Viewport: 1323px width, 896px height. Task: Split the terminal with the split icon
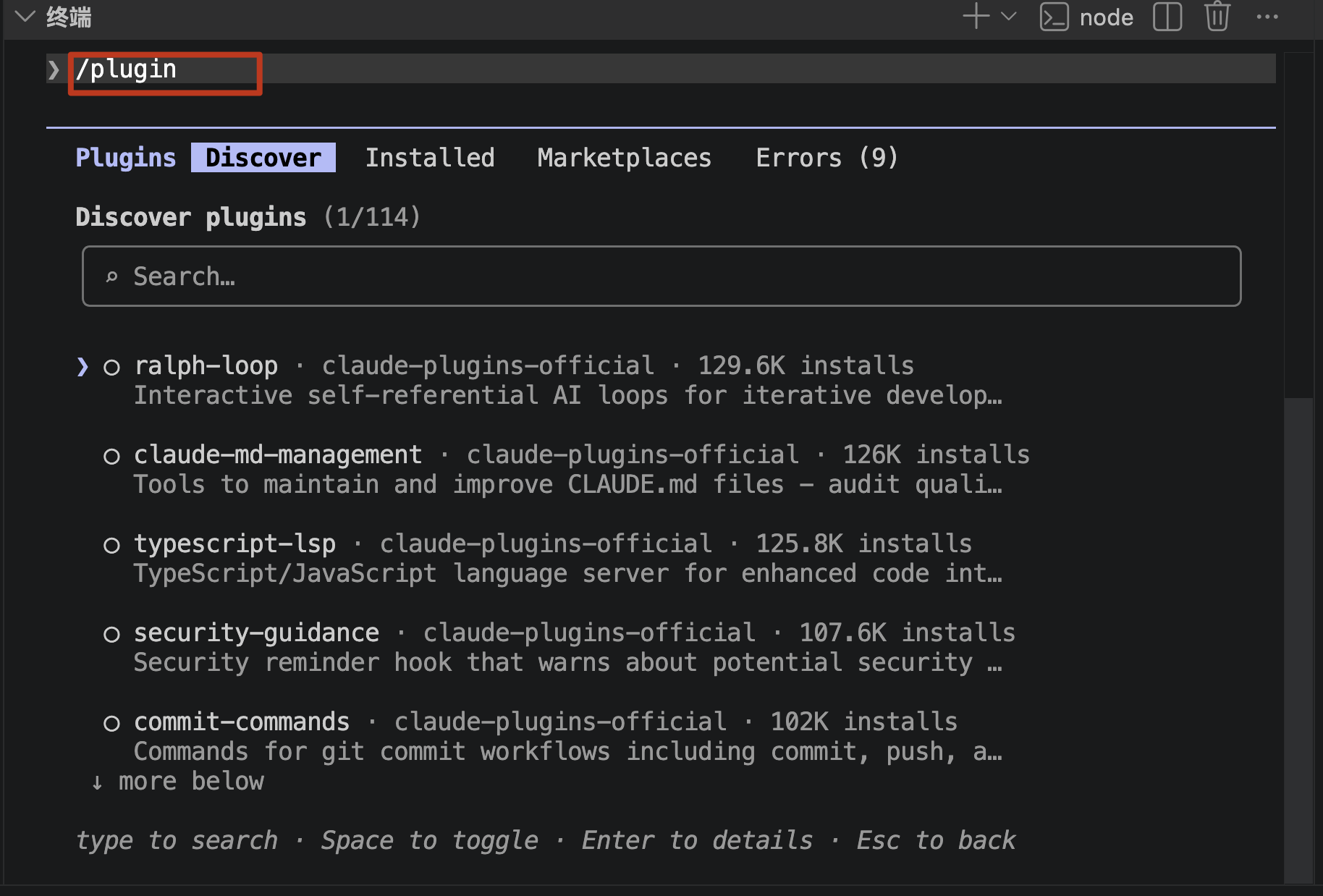1167,17
